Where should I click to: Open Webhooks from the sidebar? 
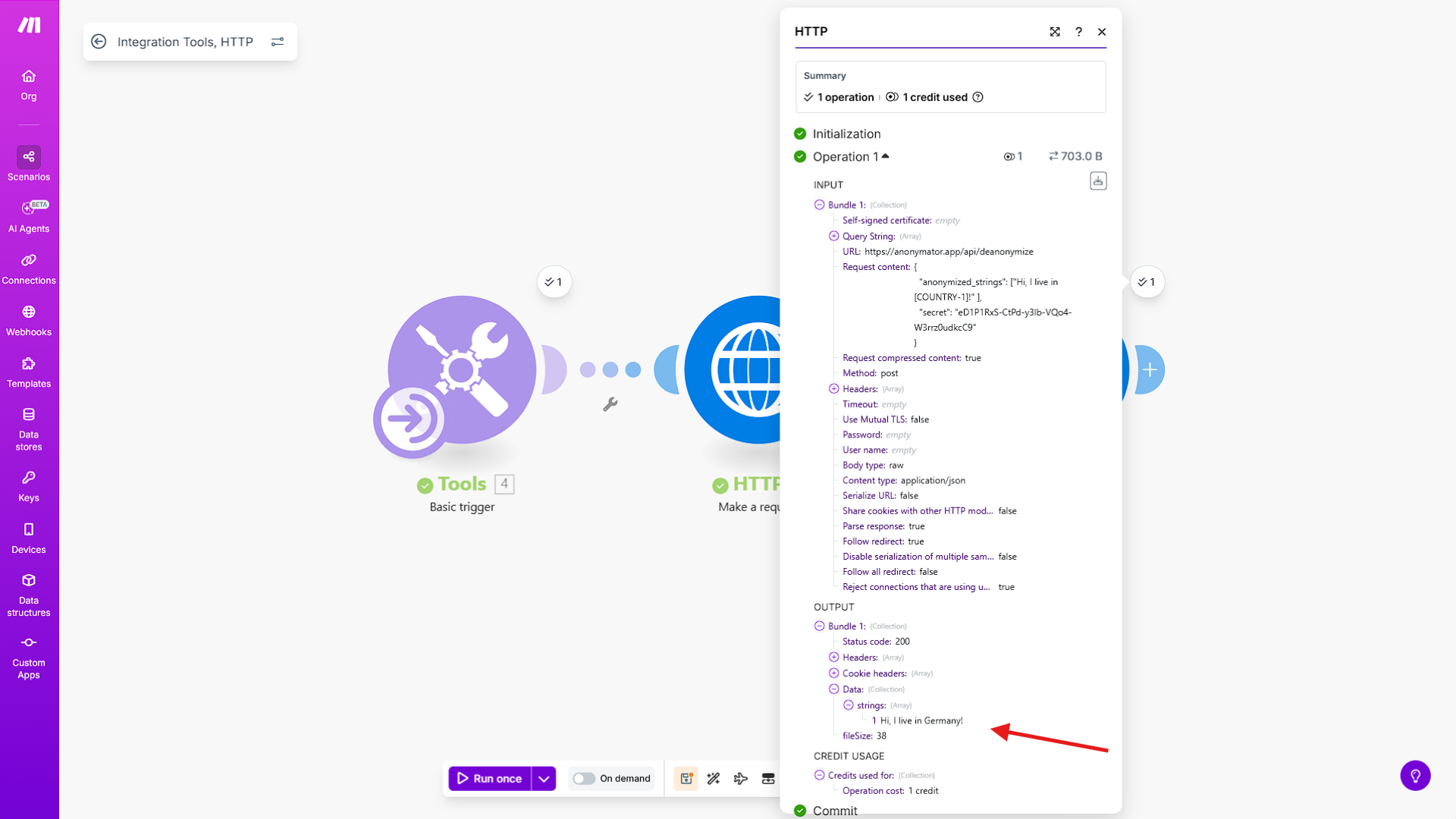(29, 320)
